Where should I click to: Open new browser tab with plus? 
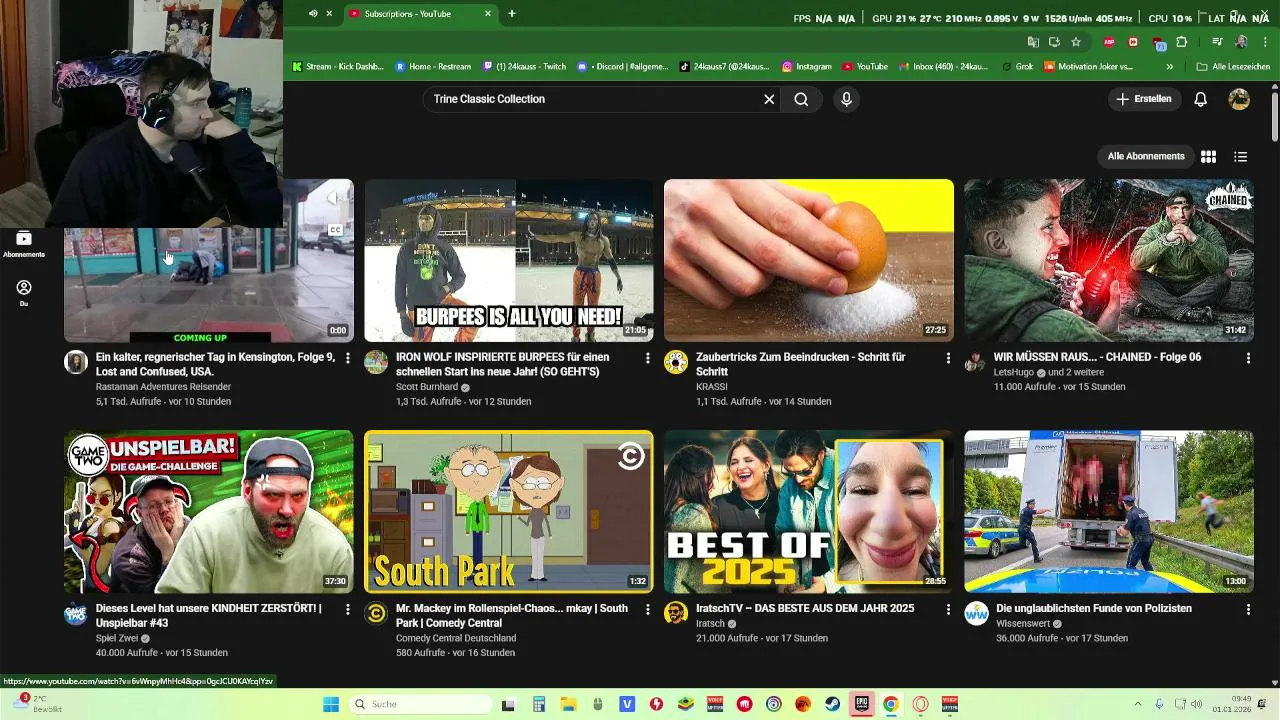512,14
